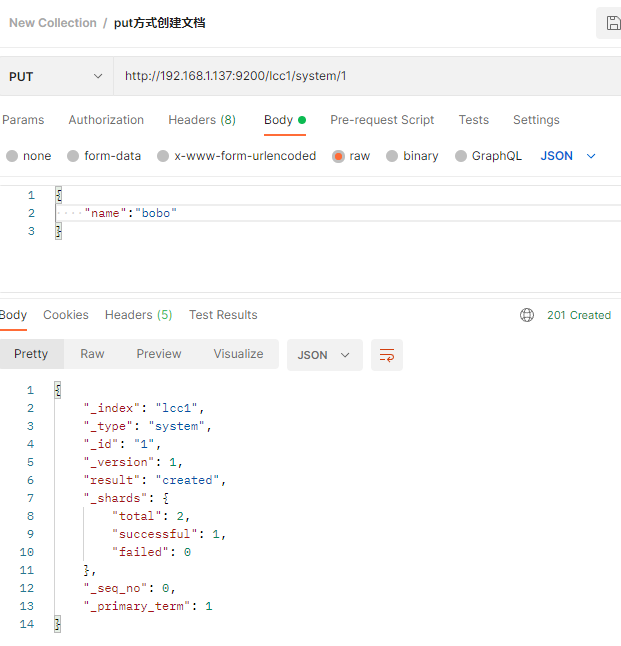Click the wrap lines icon in response
The image size is (621, 646).
[x=386, y=355]
